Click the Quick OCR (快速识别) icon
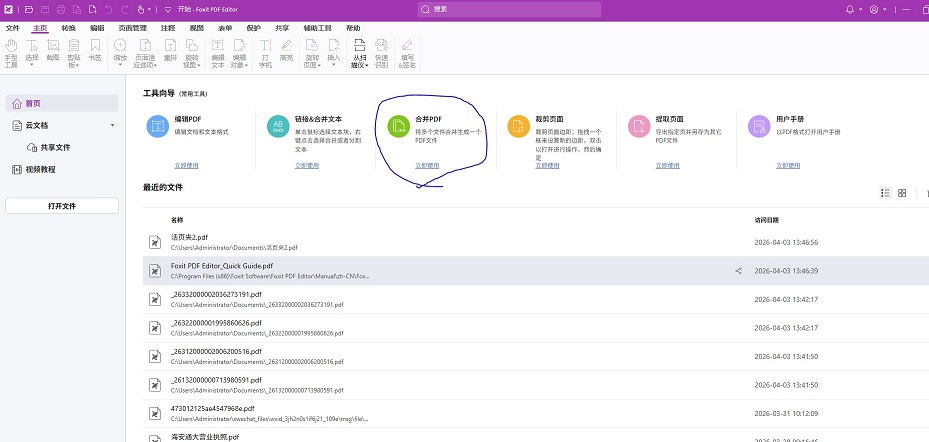The image size is (929, 442). (x=381, y=52)
